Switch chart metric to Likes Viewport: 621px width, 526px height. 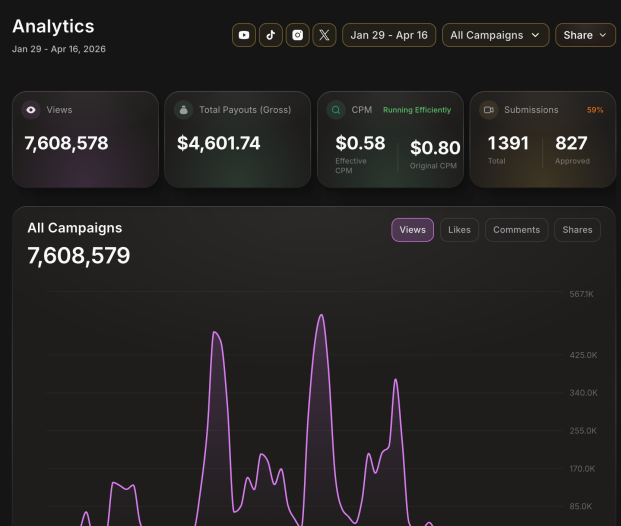click(x=459, y=230)
